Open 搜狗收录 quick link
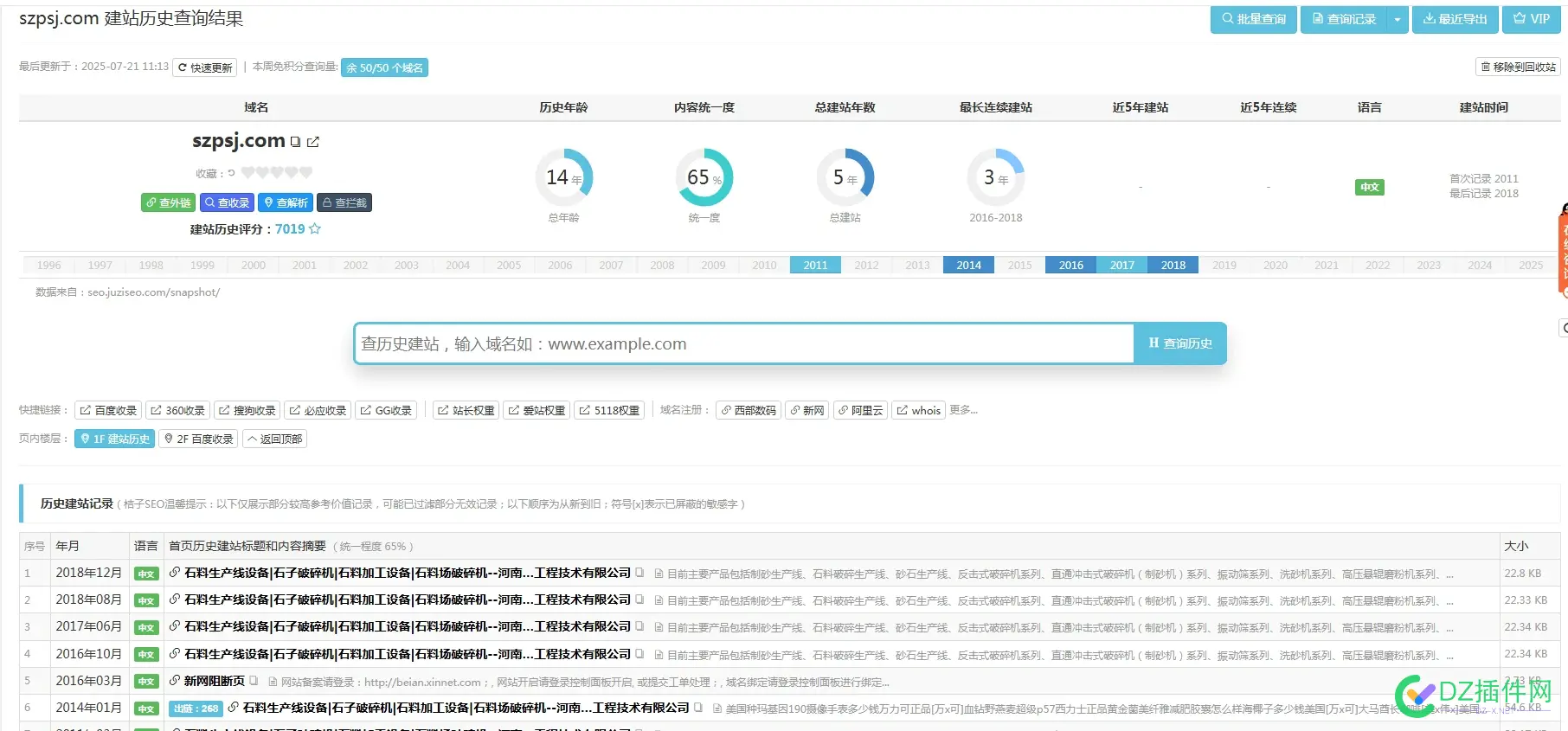 point(247,410)
